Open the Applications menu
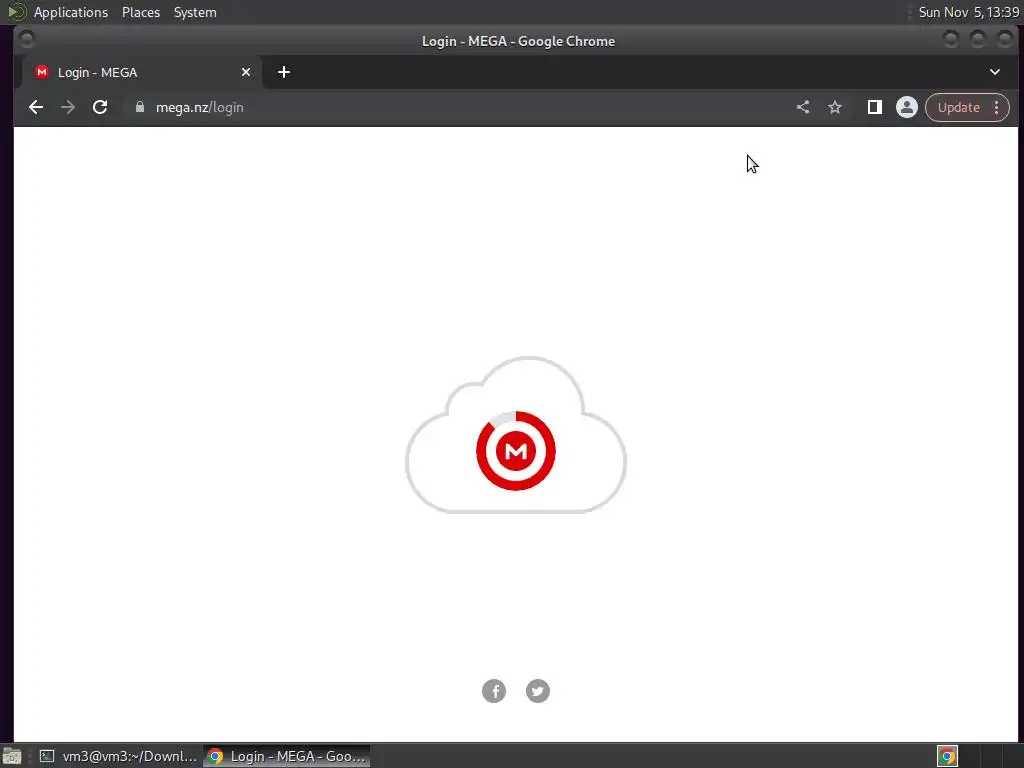Screen dimensions: 1024x768 (71, 12)
